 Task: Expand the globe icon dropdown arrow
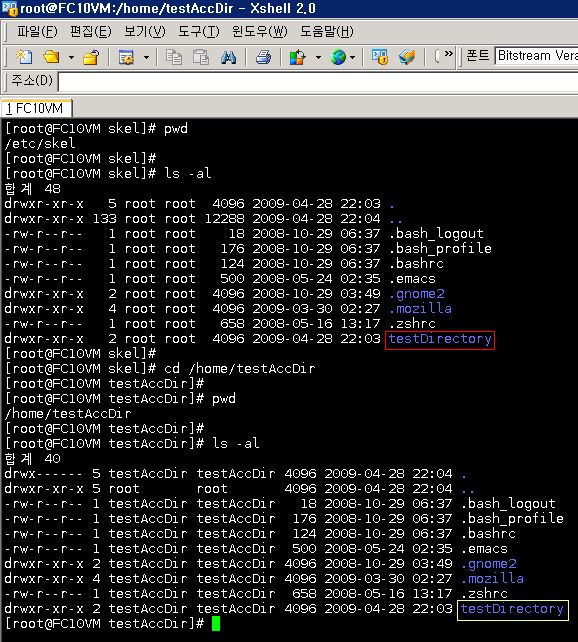pyautogui.click(x=352, y=57)
